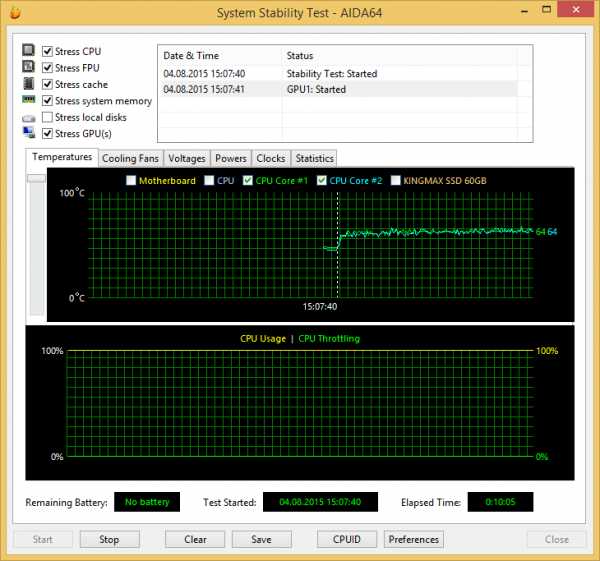Open the CPUID panel
Image resolution: width=600 pixels, height=561 pixels.
pos(347,539)
